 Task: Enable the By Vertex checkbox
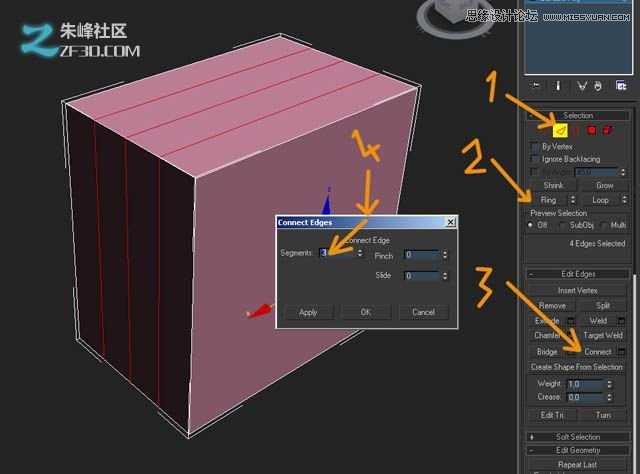coord(535,146)
